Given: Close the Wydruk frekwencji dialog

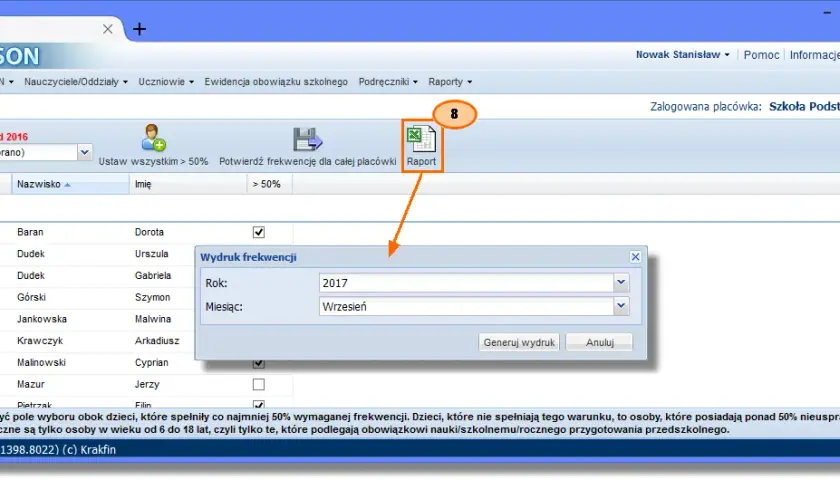Looking at the screenshot, I should click(x=635, y=257).
